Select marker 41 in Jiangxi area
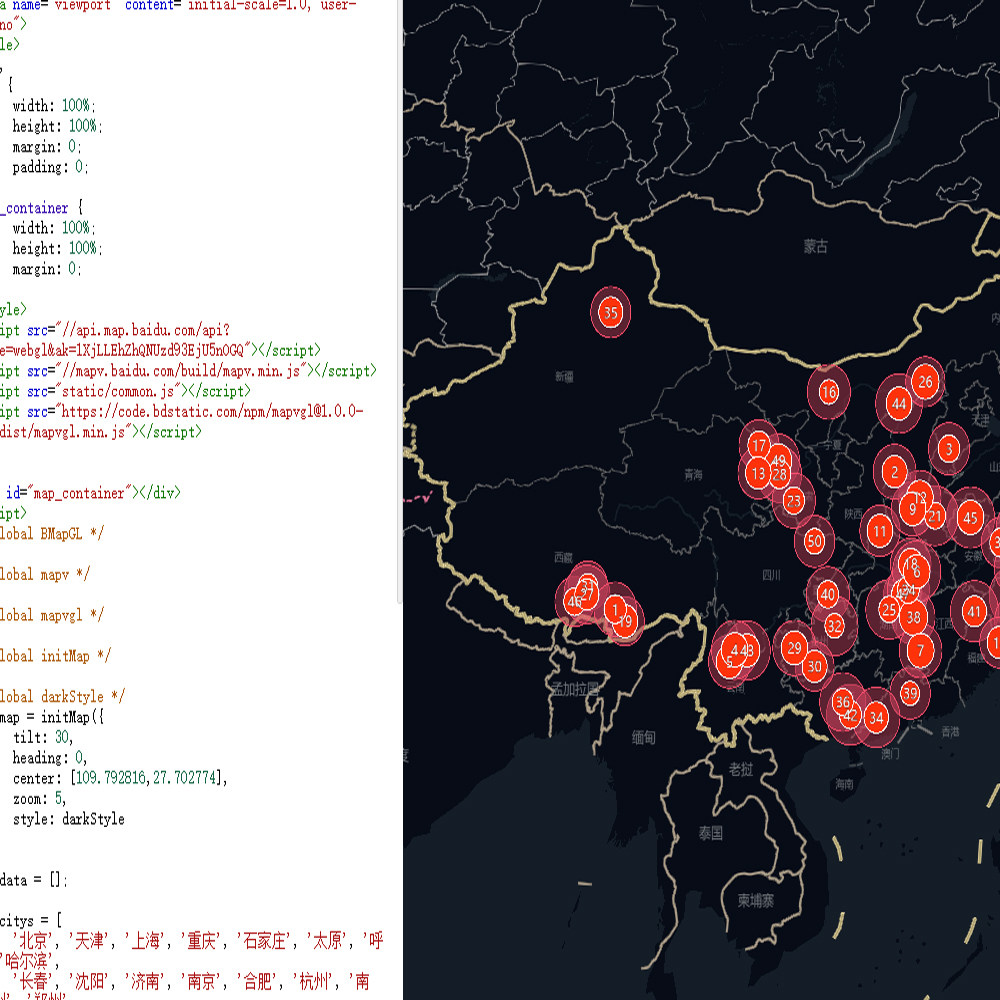 click(972, 611)
